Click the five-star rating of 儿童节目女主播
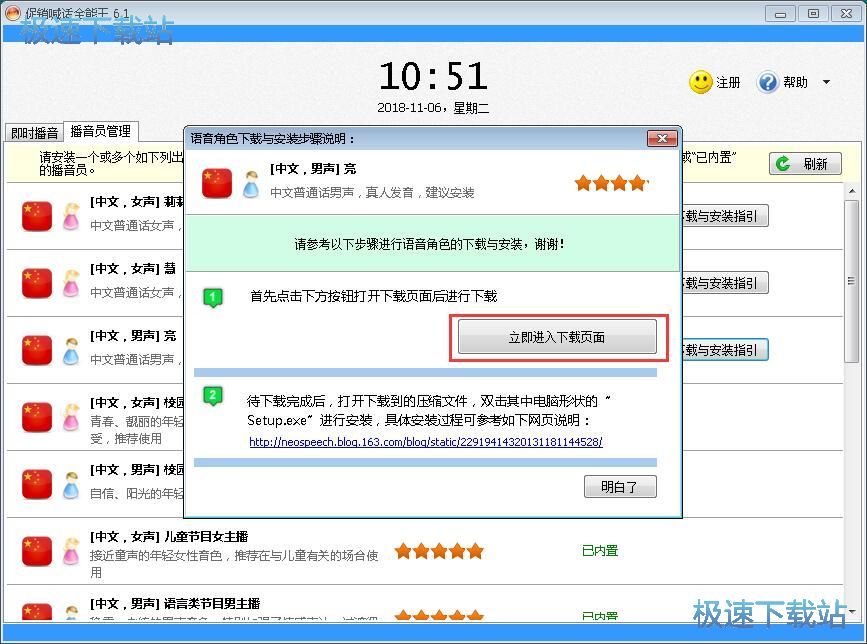Screen dimensions: 867x644 [x=439, y=551]
